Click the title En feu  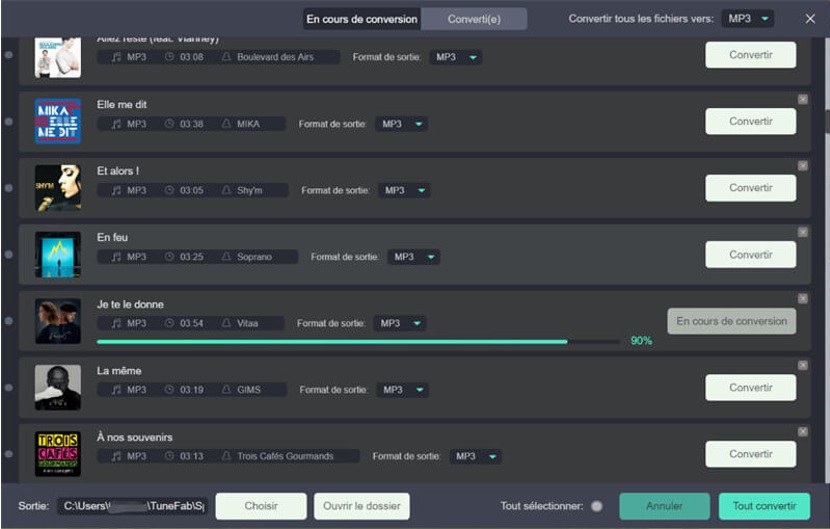click(x=112, y=237)
